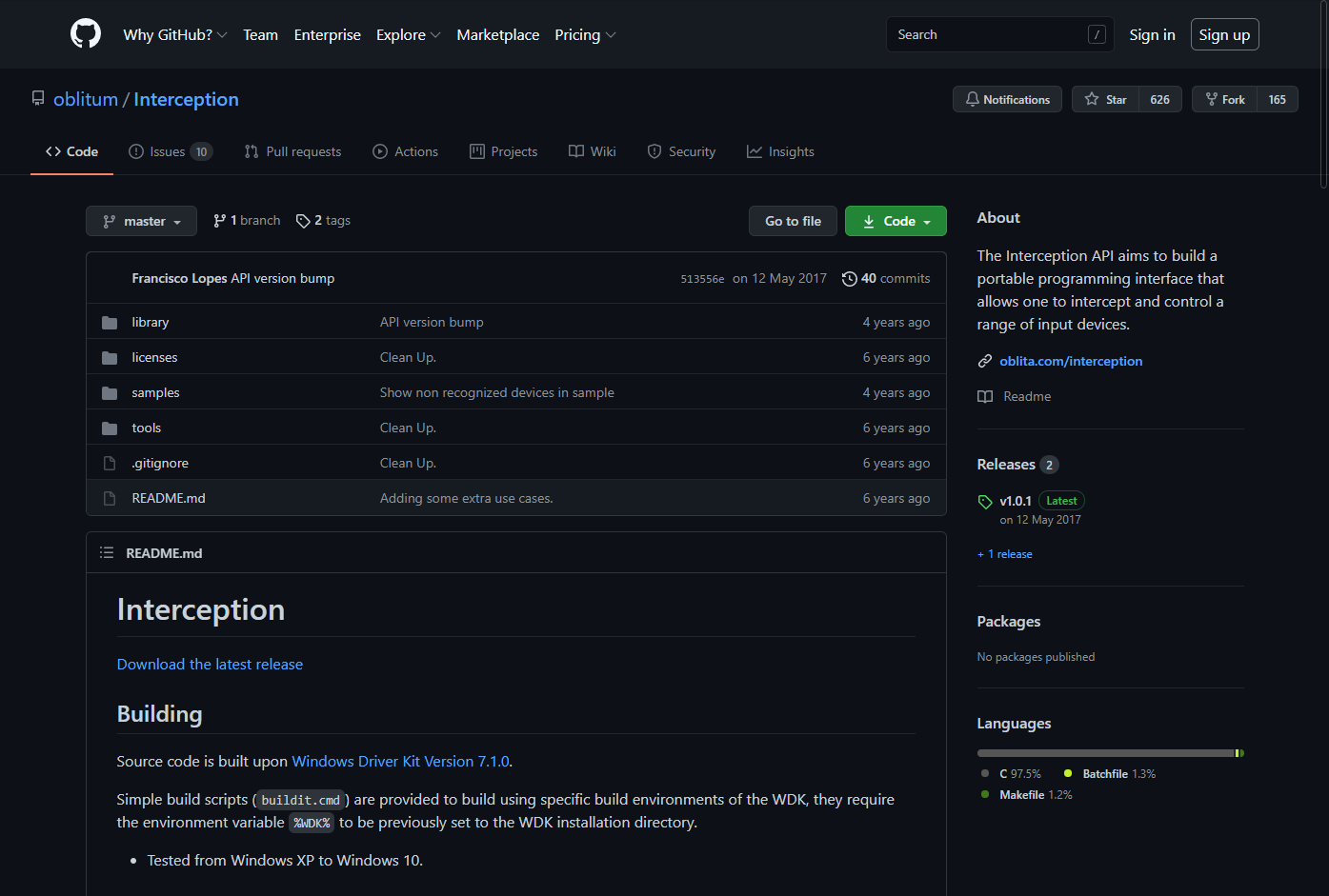Screen dimensions: 1329x896
Task: Click the Sign up button
Action: (x=1224, y=34)
